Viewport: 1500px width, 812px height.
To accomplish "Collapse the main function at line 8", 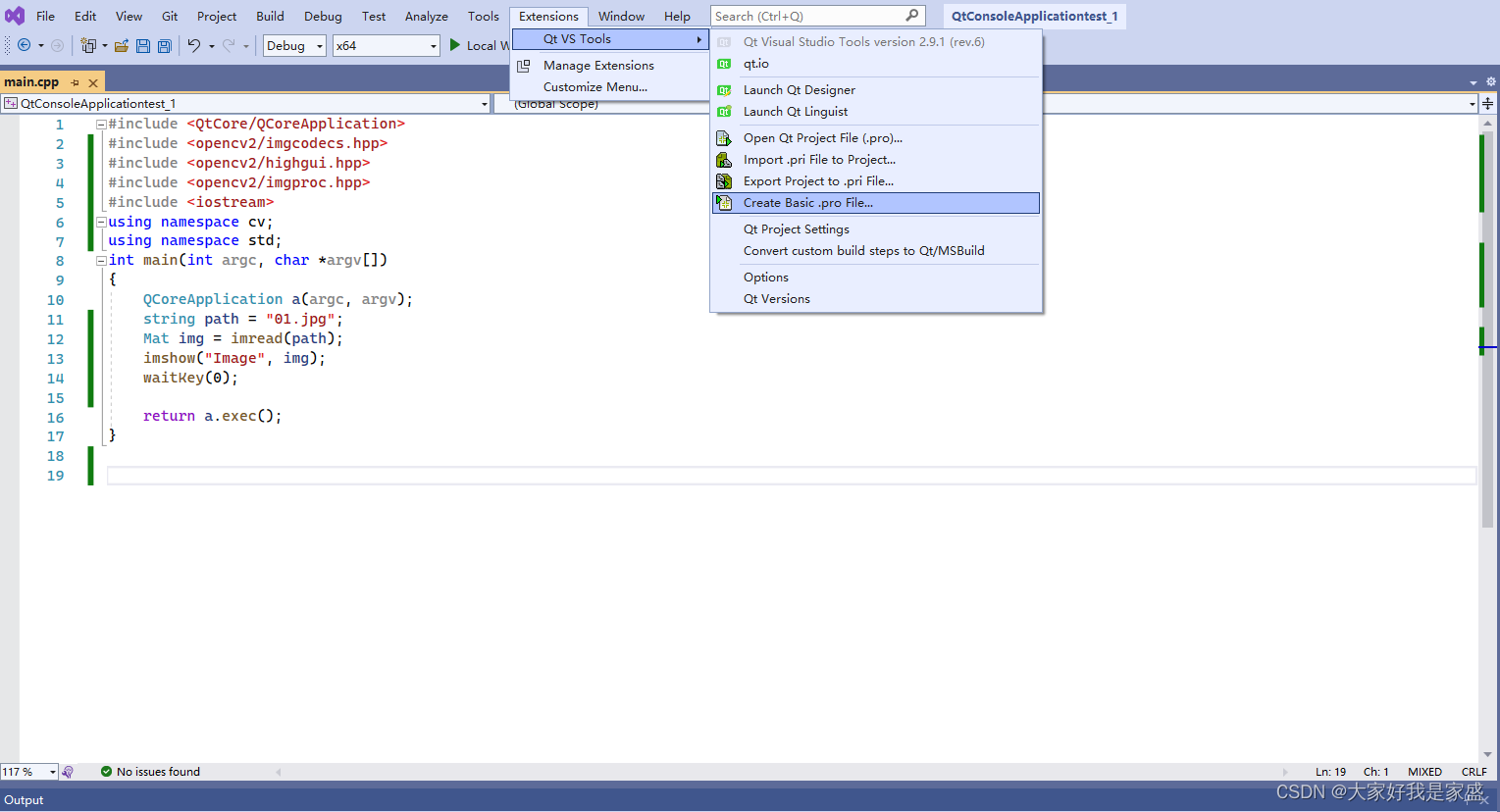I will [x=101, y=261].
